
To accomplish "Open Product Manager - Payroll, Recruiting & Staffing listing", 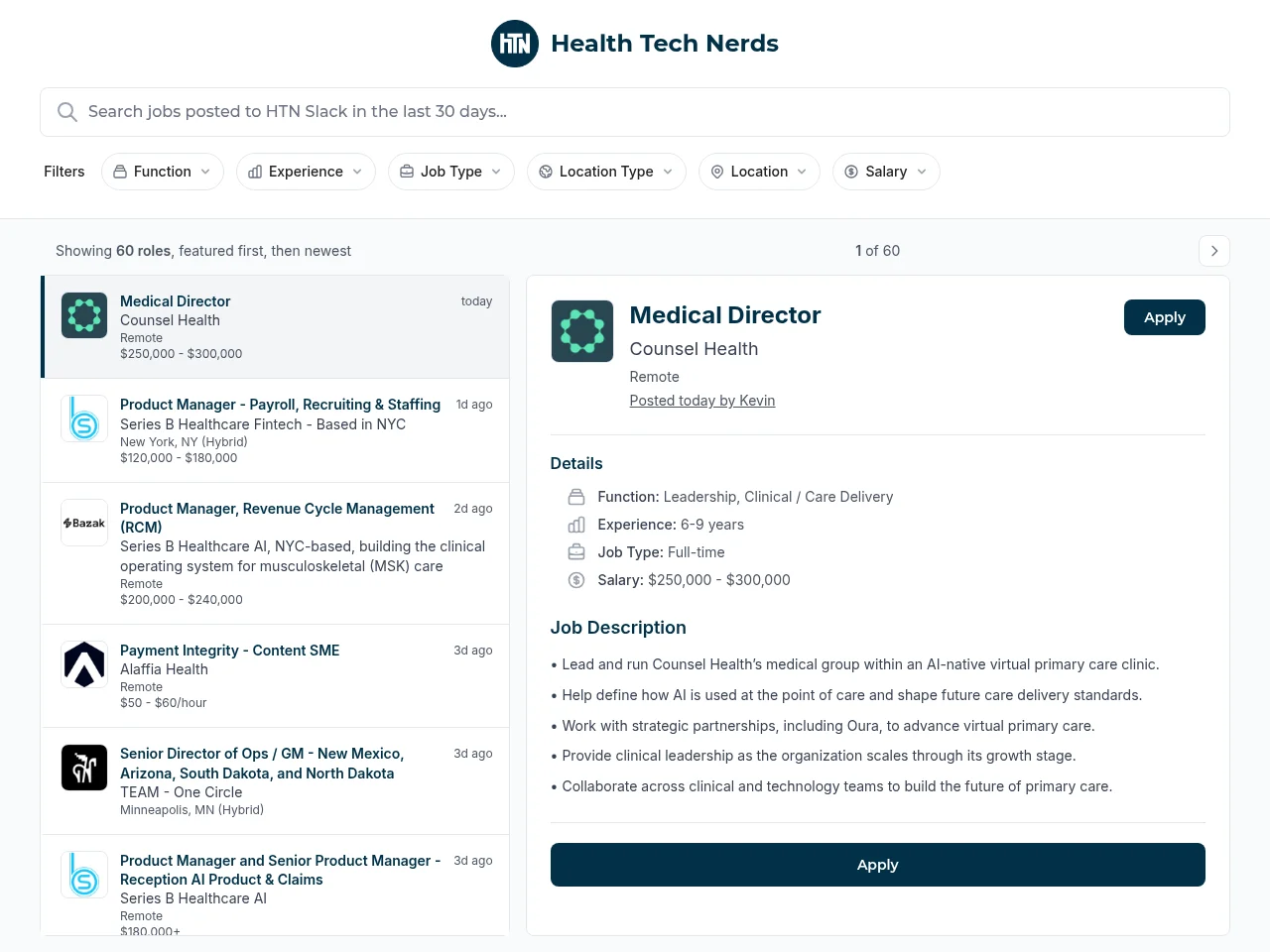I will [x=275, y=430].
